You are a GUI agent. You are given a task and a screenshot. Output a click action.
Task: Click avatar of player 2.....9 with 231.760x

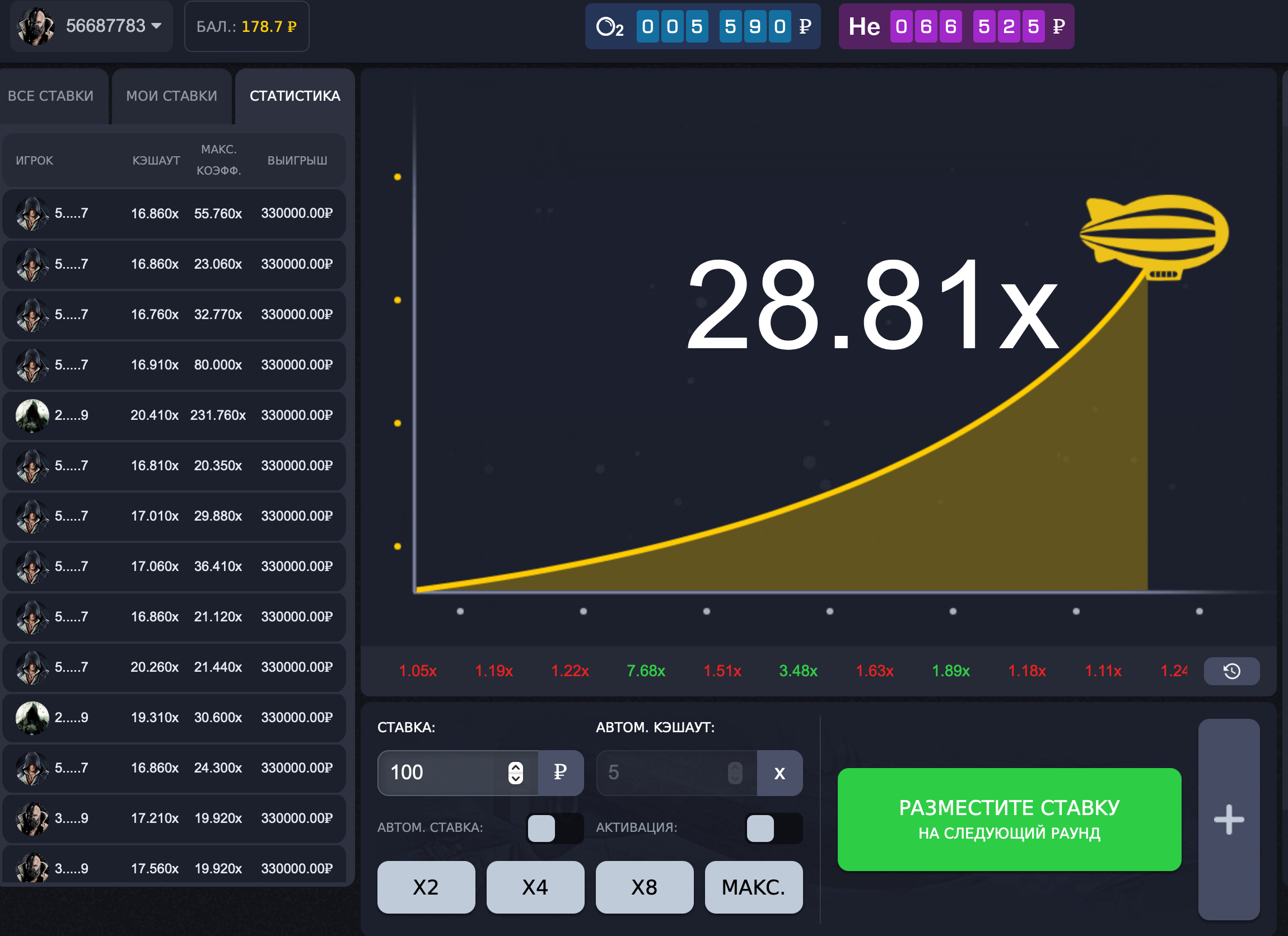(32, 415)
